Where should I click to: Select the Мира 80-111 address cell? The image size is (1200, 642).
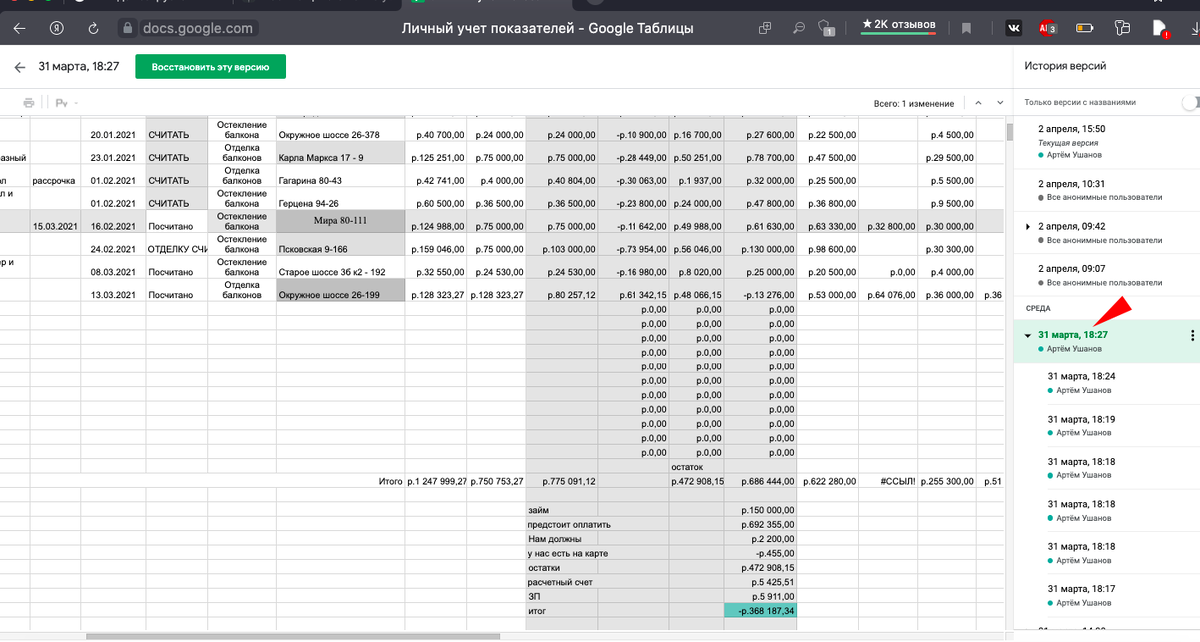[x=340, y=220]
